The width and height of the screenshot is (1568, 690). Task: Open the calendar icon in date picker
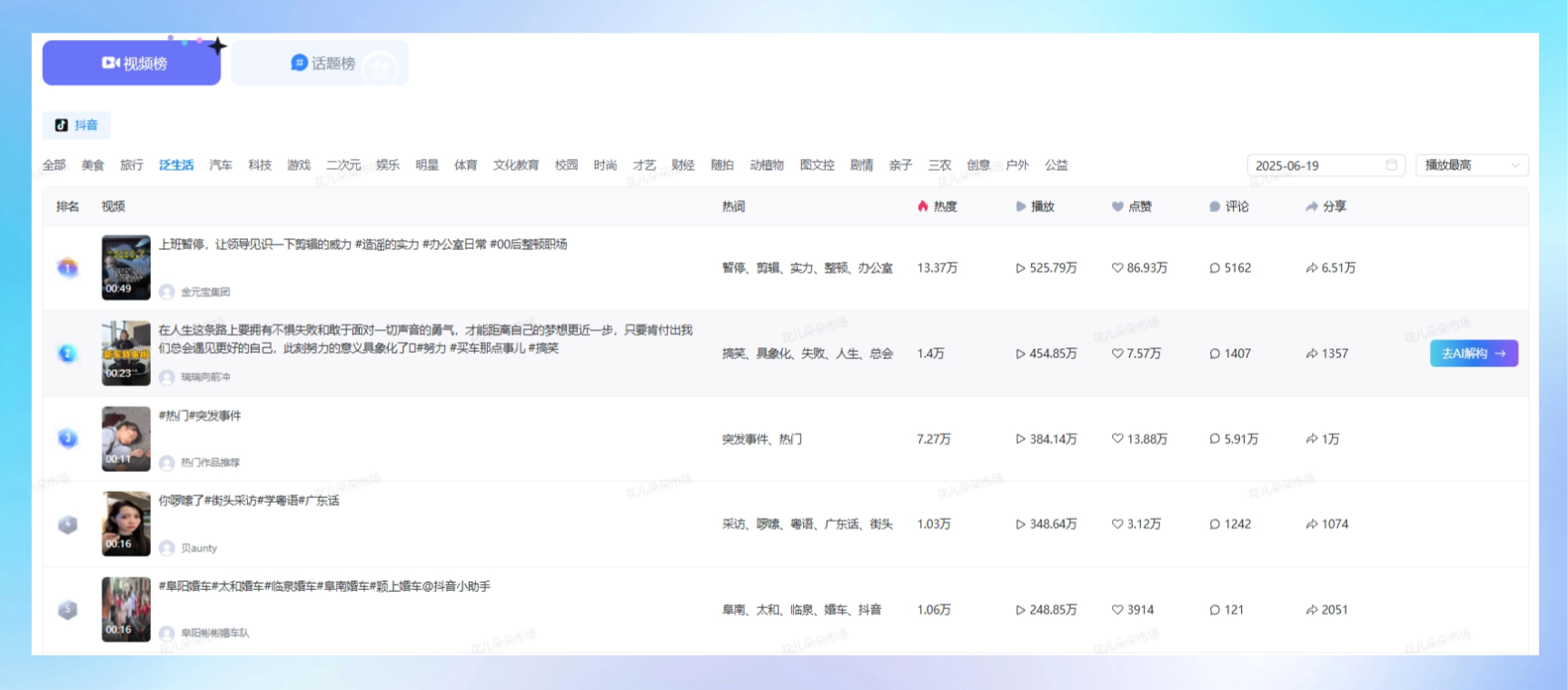click(1391, 165)
